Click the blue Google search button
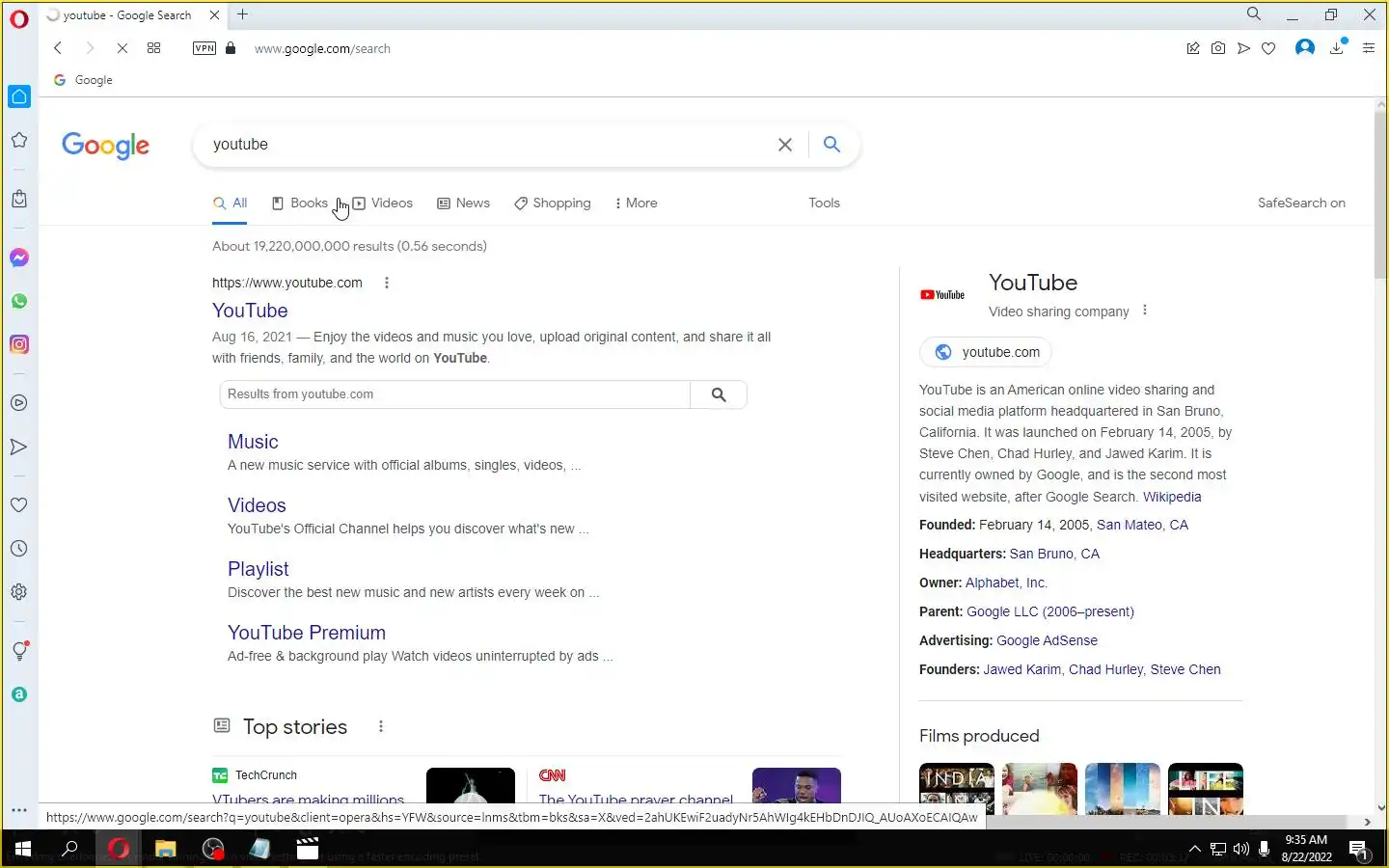 point(831,145)
